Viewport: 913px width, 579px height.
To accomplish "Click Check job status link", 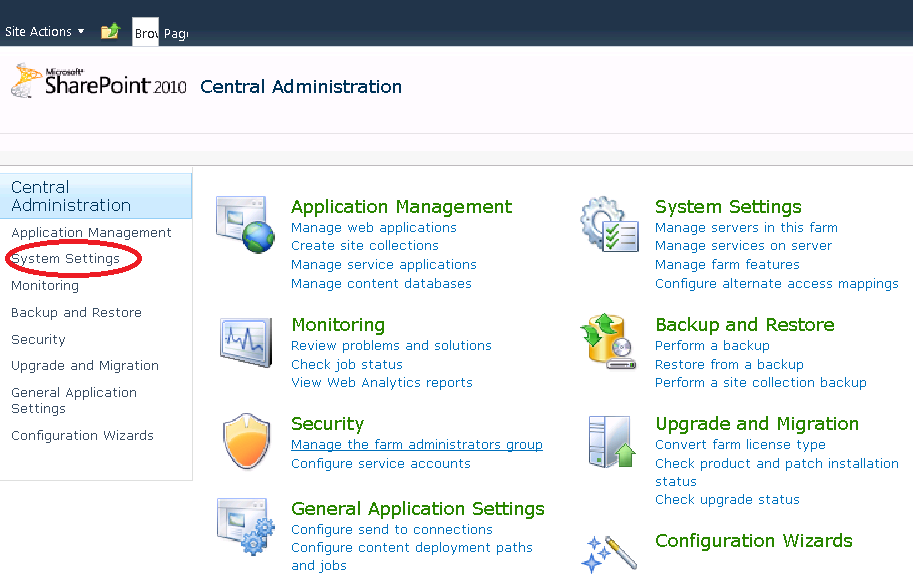I will (347, 364).
